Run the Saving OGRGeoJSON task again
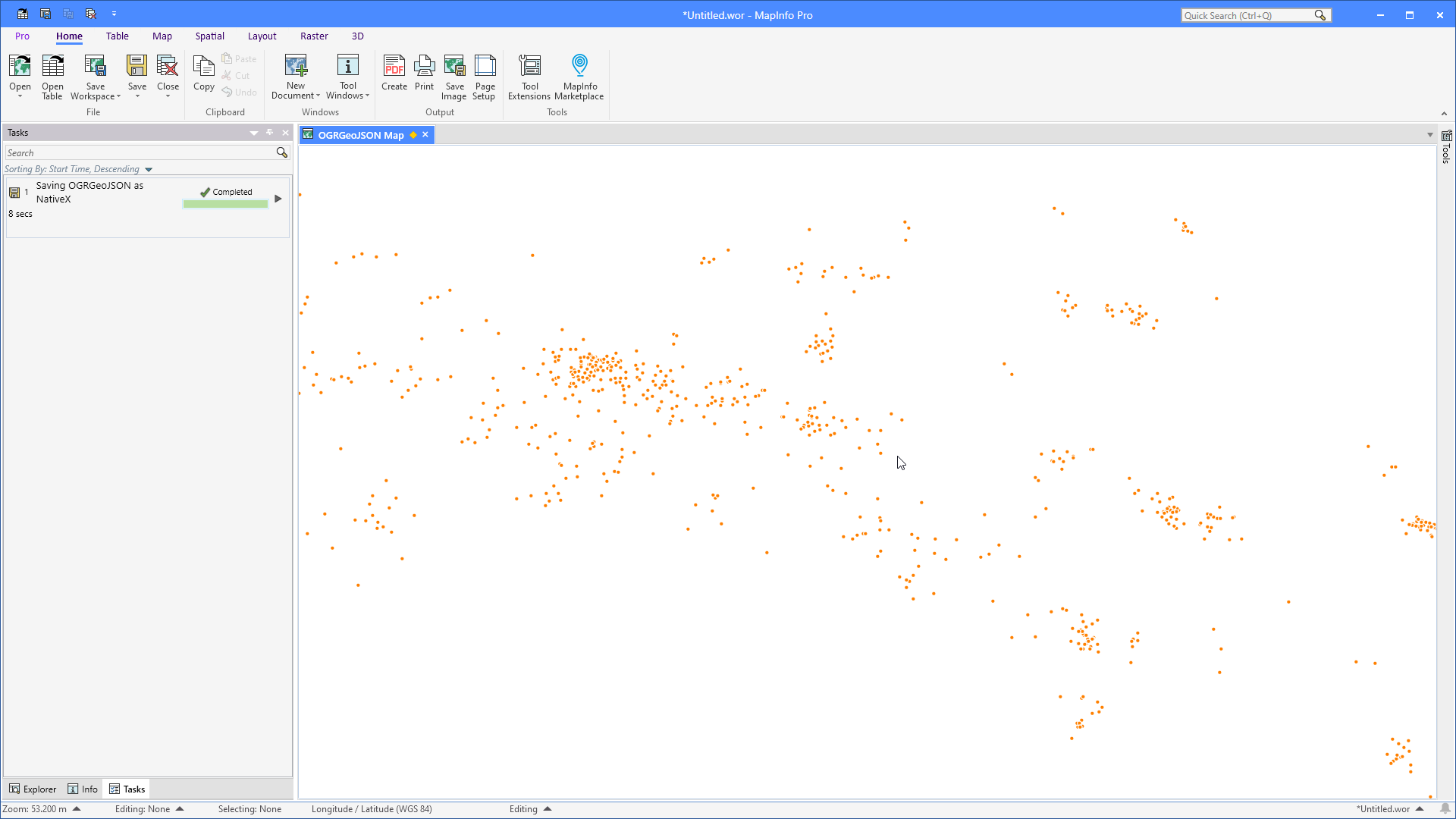The image size is (1456, 819). point(278,199)
